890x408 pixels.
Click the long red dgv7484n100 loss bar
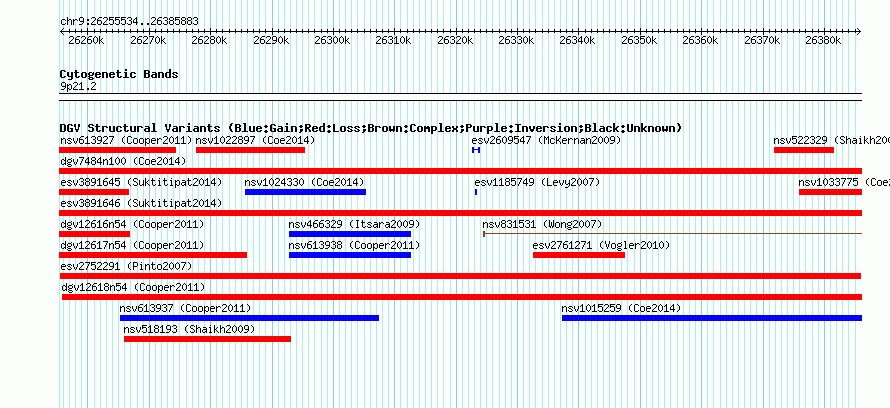pos(460,171)
